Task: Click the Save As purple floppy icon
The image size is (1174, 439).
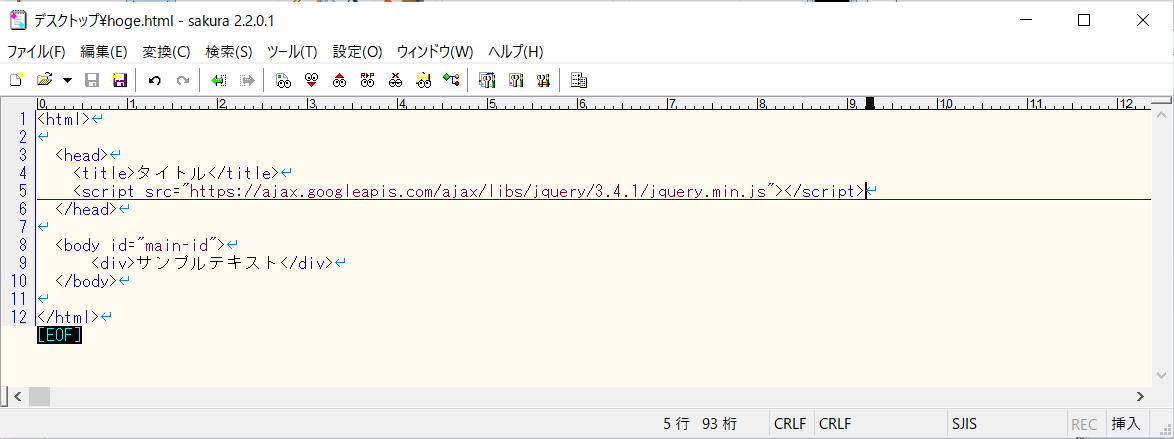Action: point(120,79)
